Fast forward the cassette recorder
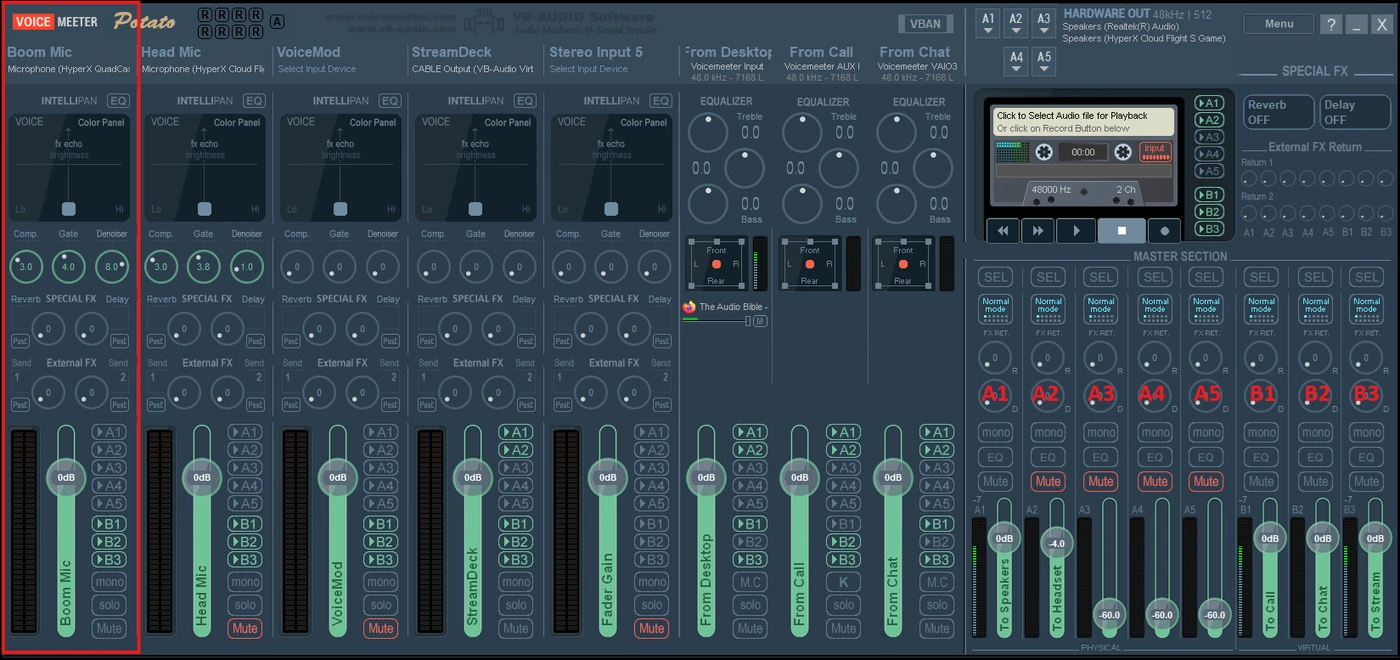Screen dimensions: 1400x660 [1039, 230]
